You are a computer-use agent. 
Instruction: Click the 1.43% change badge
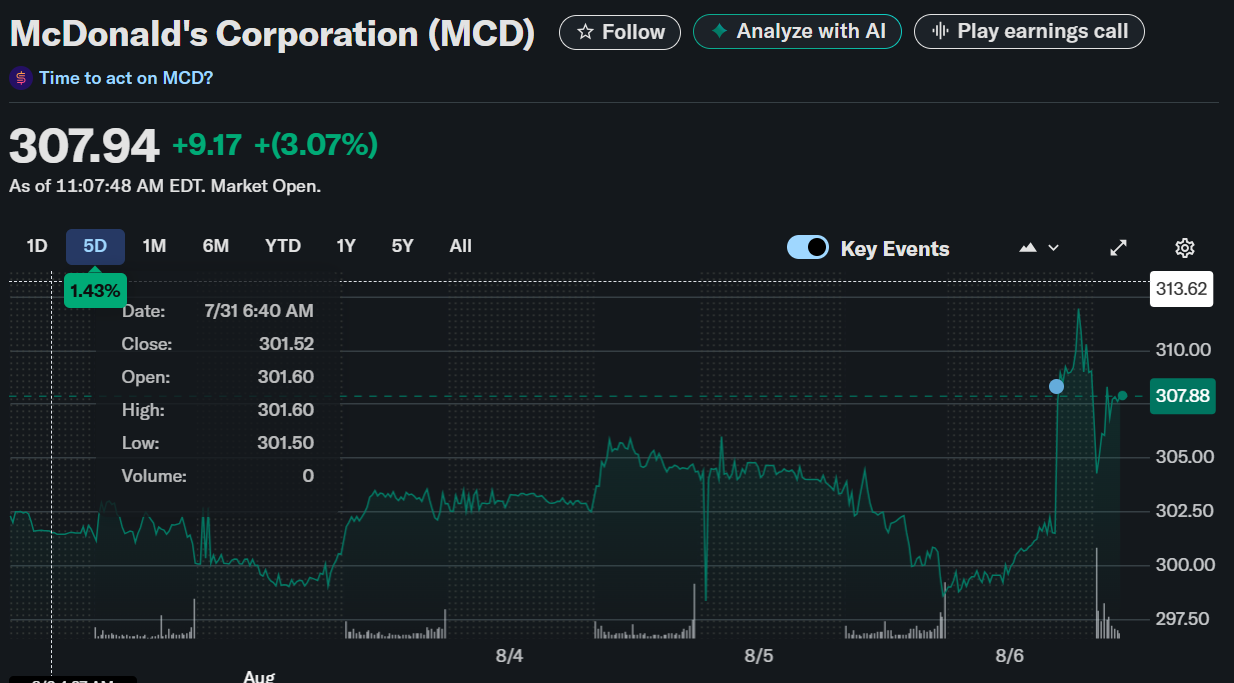tap(95, 291)
